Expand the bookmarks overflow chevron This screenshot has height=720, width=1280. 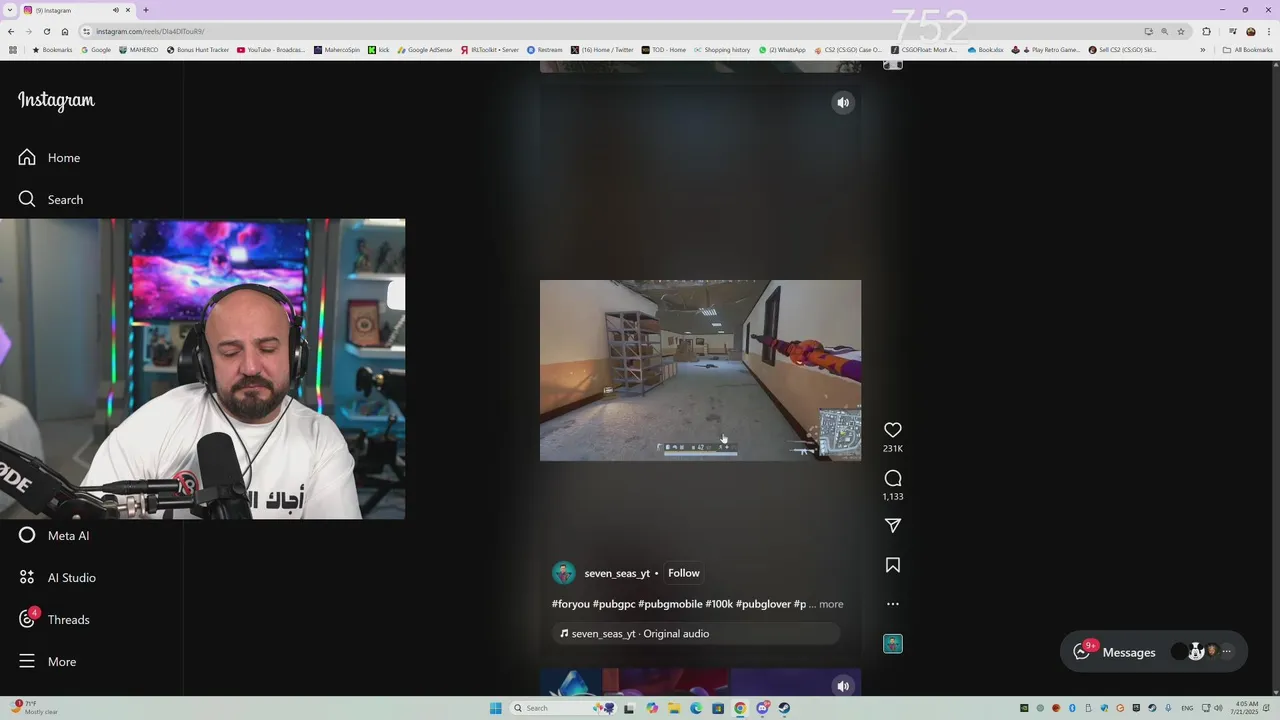click(1203, 49)
